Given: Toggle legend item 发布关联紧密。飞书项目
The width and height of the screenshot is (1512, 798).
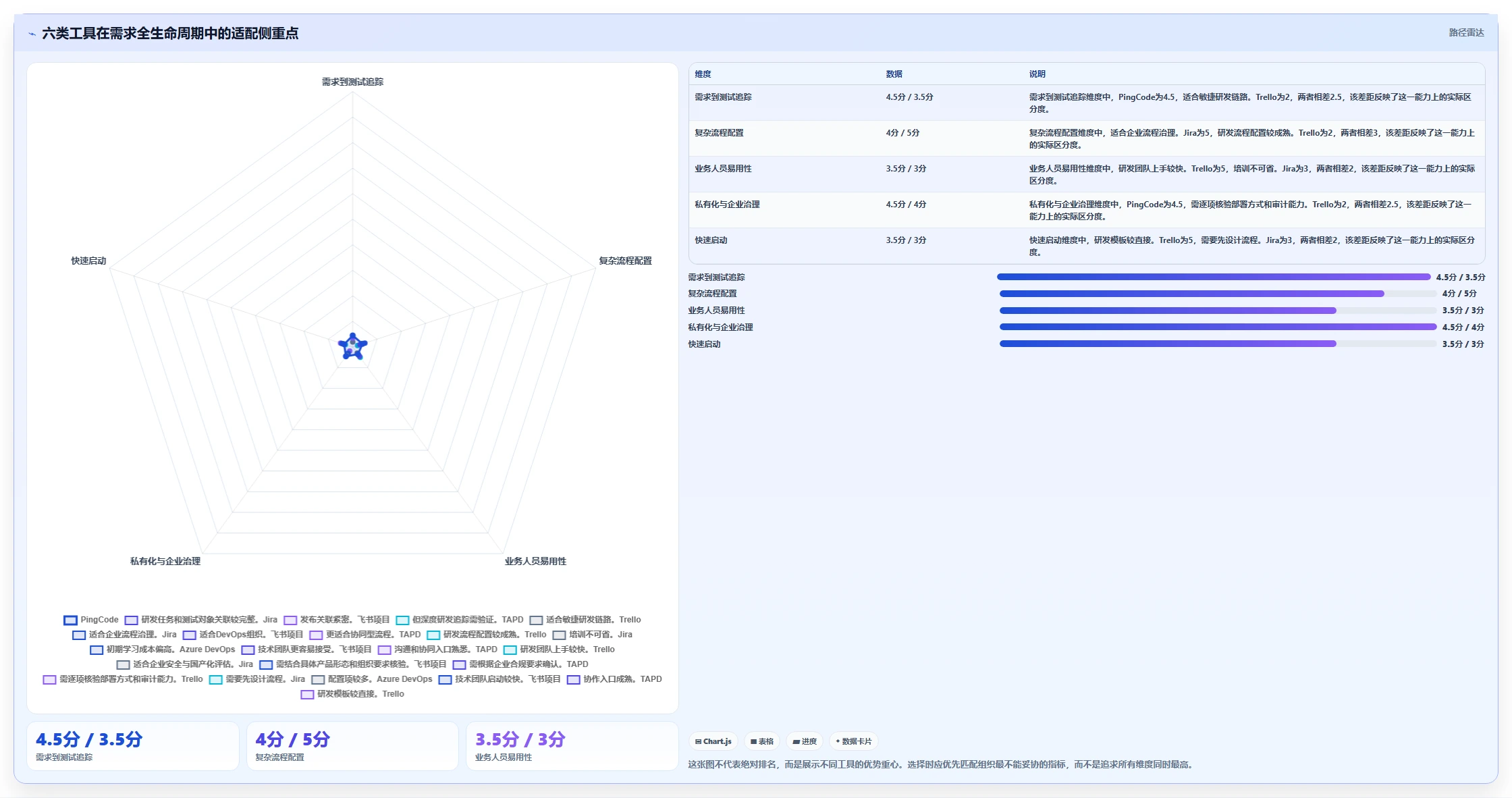Looking at the screenshot, I should click(x=337, y=620).
